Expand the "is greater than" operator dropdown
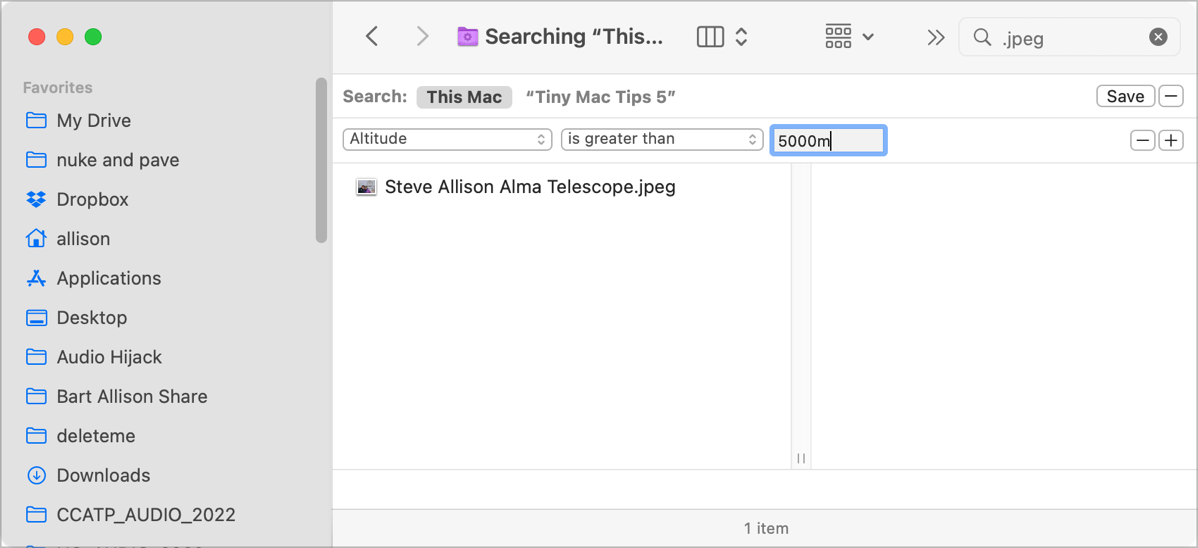 (663, 139)
